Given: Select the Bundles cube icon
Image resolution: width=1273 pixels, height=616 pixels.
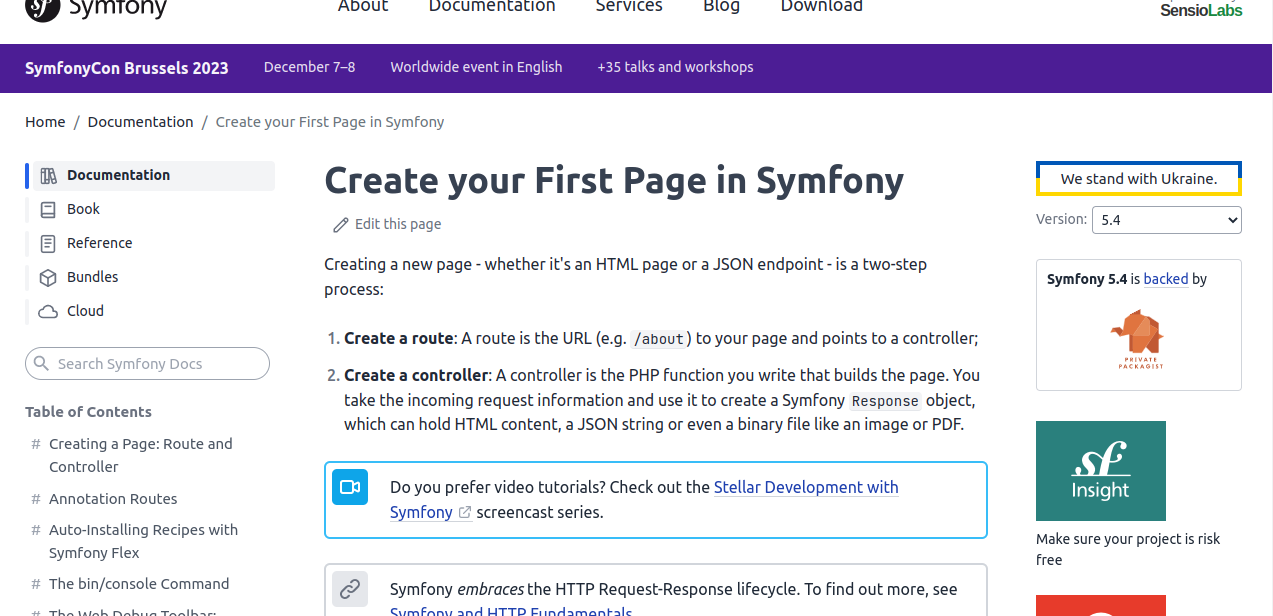Looking at the screenshot, I should tap(48, 278).
